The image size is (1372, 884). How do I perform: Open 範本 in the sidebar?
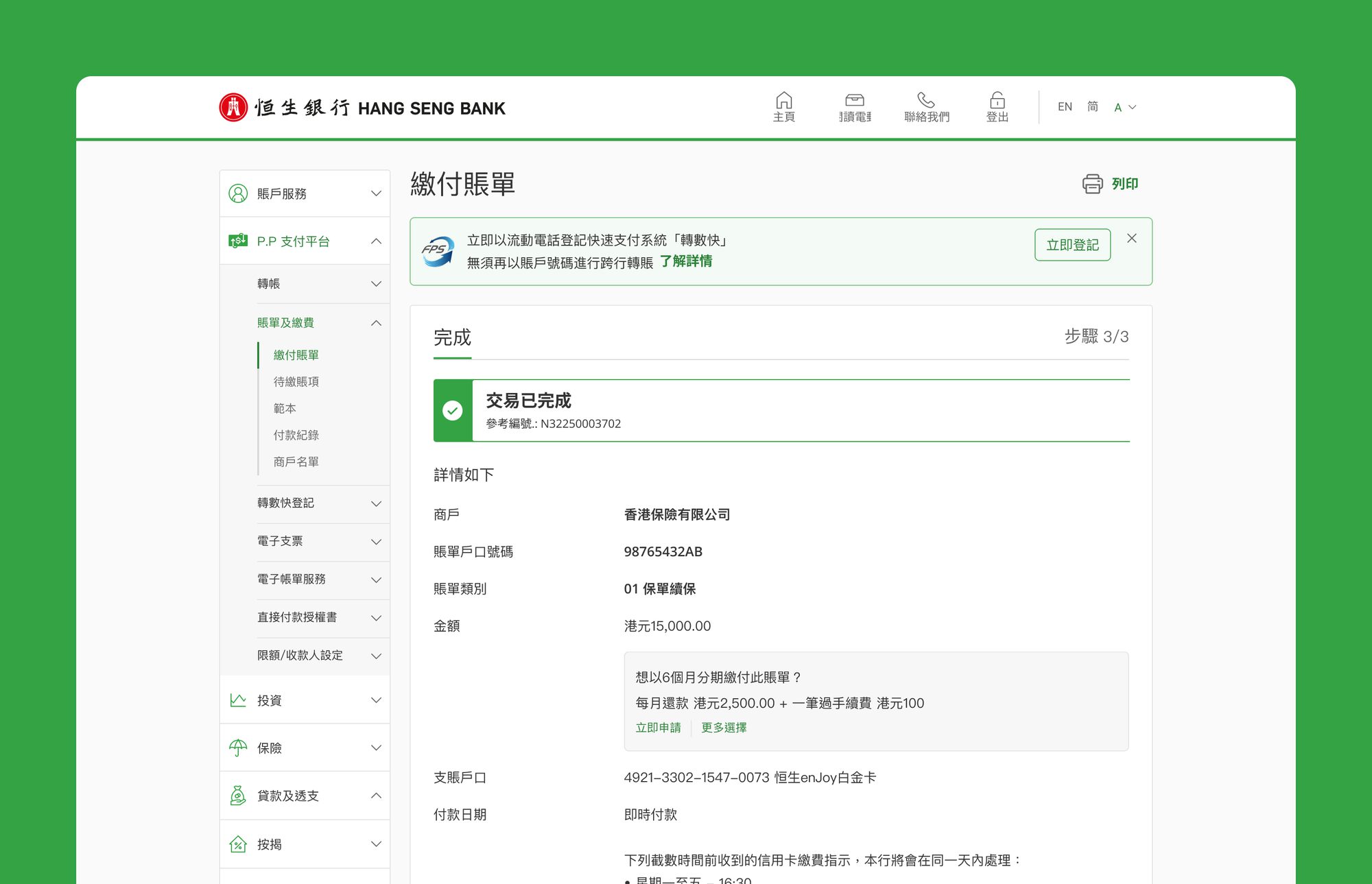pyautogui.click(x=285, y=408)
